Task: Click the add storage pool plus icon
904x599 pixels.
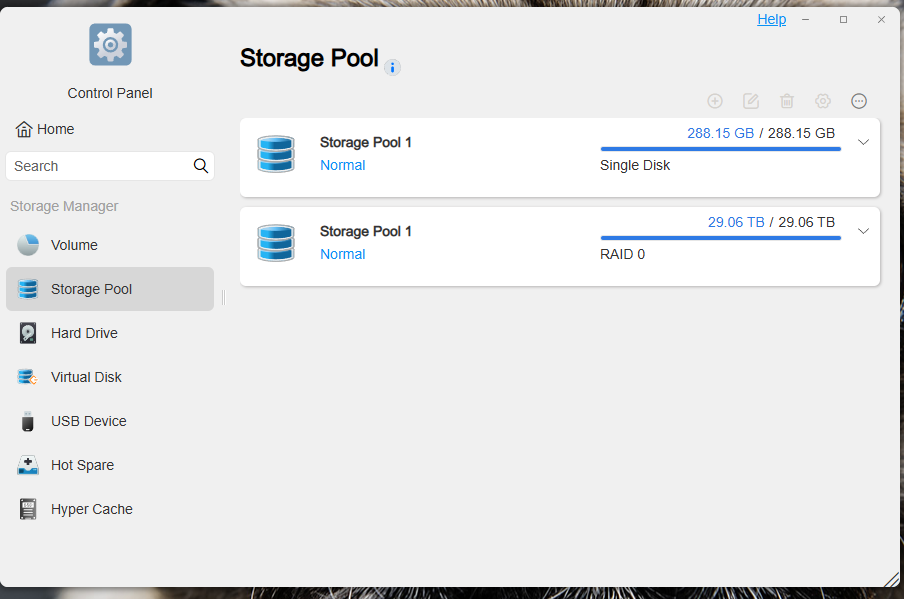Action: [715, 101]
